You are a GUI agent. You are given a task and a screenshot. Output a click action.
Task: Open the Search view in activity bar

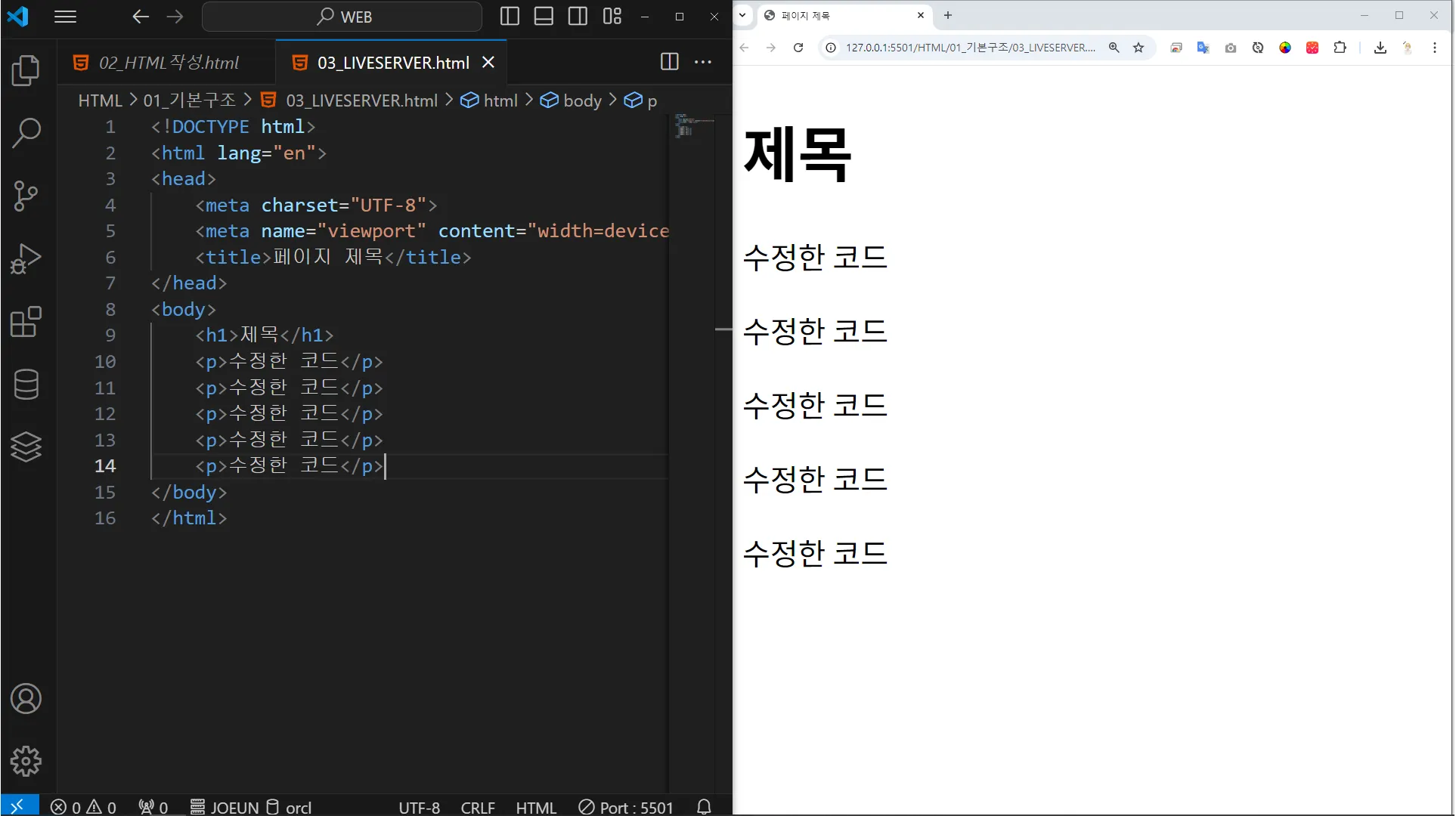pyautogui.click(x=26, y=132)
